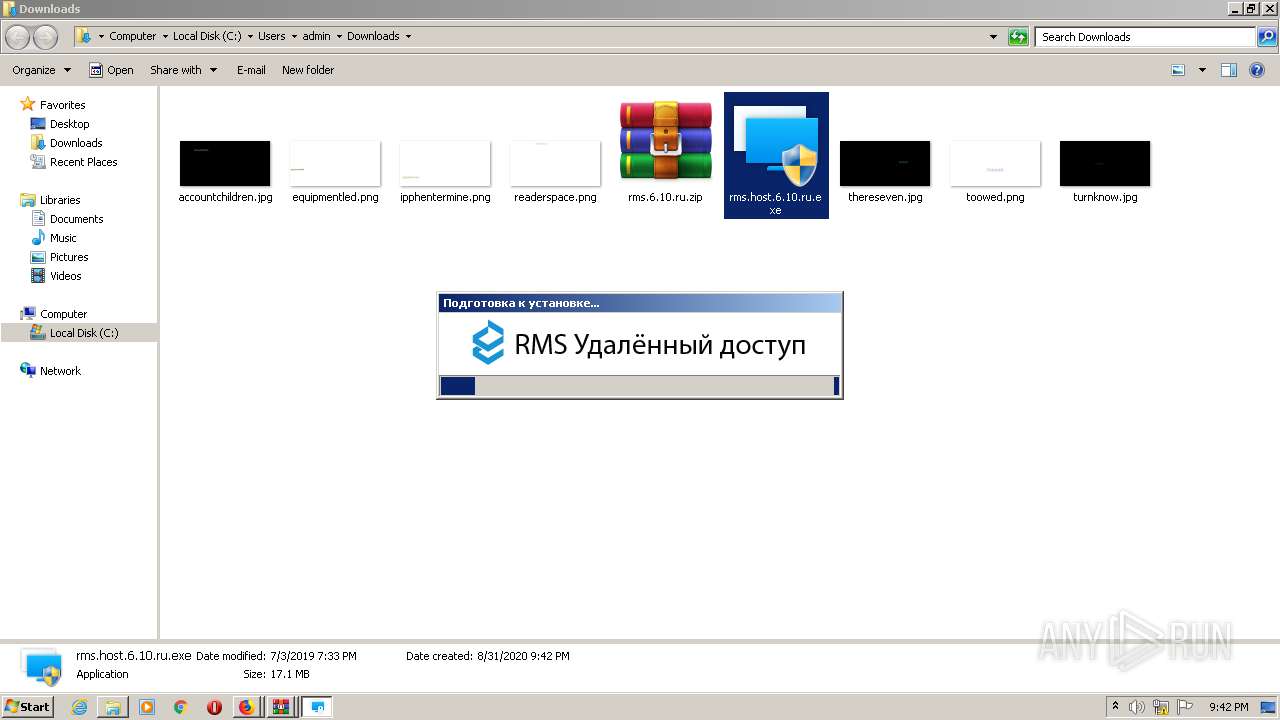The image size is (1280, 720).
Task: Refresh the Downloads folder view
Action: point(1018,37)
